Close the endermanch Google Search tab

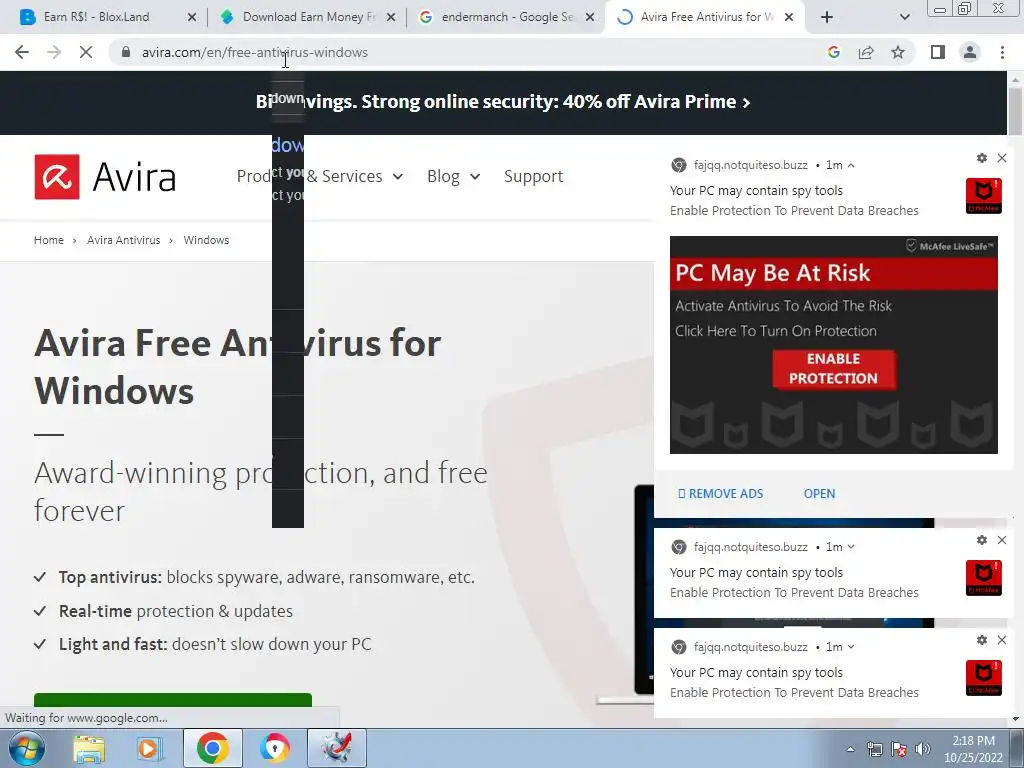click(x=590, y=17)
